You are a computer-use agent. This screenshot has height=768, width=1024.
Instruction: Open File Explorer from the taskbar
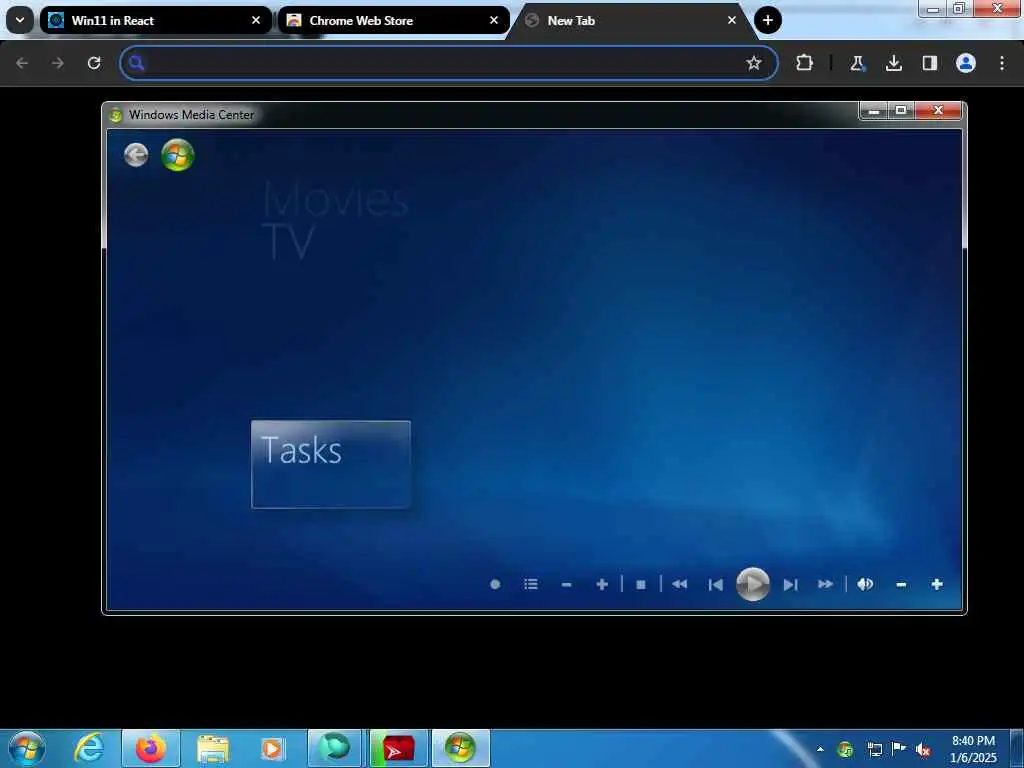[213, 748]
